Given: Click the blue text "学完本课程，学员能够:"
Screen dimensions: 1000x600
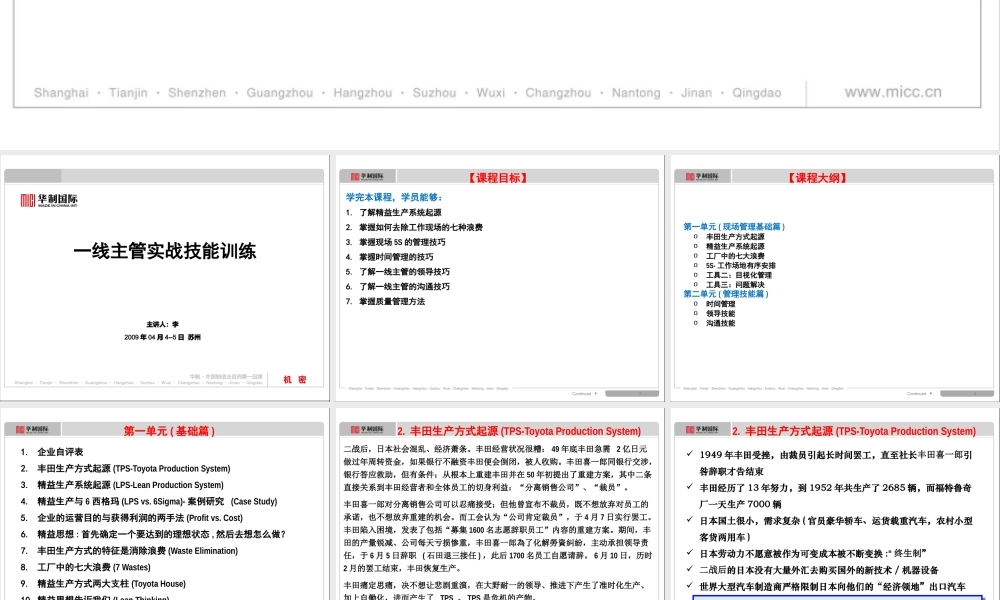Looking at the screenshot, I should (394, 198).
